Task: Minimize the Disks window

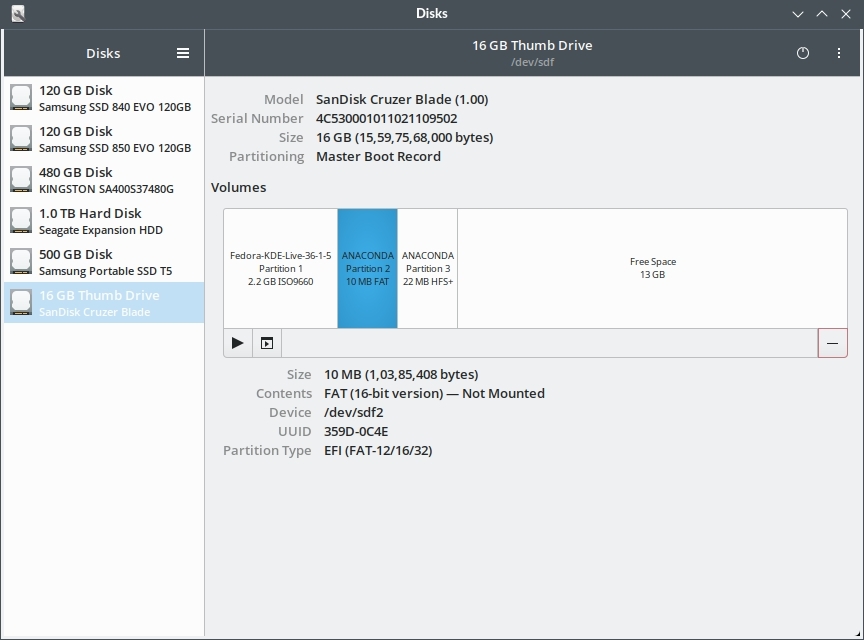Action: (x=797, y=14)
